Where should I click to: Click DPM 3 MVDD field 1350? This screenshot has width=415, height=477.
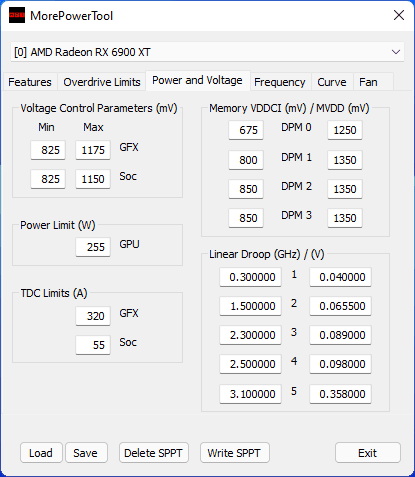tap(345, 218)
